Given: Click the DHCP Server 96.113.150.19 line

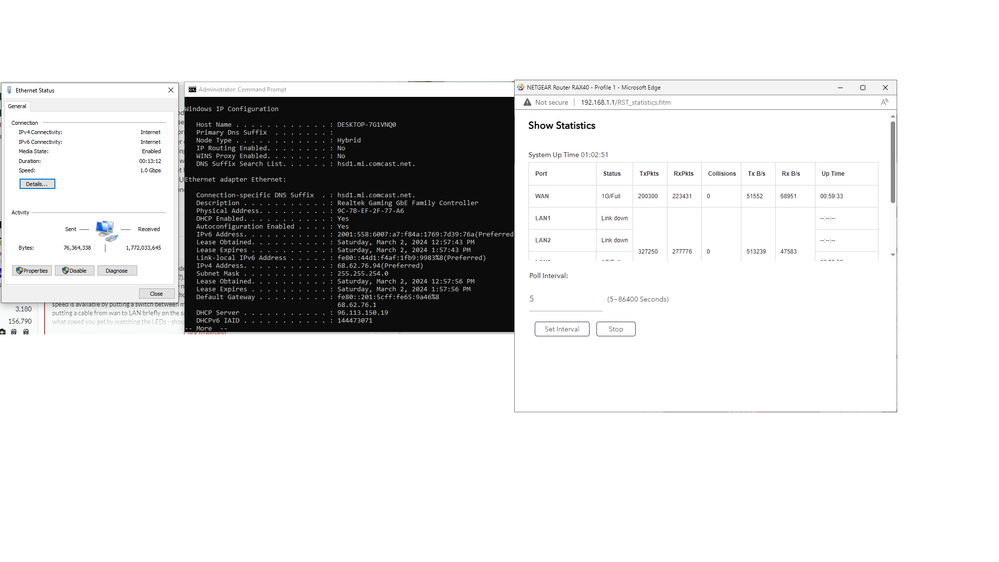Looking at the screenshot, I should pyautogui.click(x=292, y=313).
